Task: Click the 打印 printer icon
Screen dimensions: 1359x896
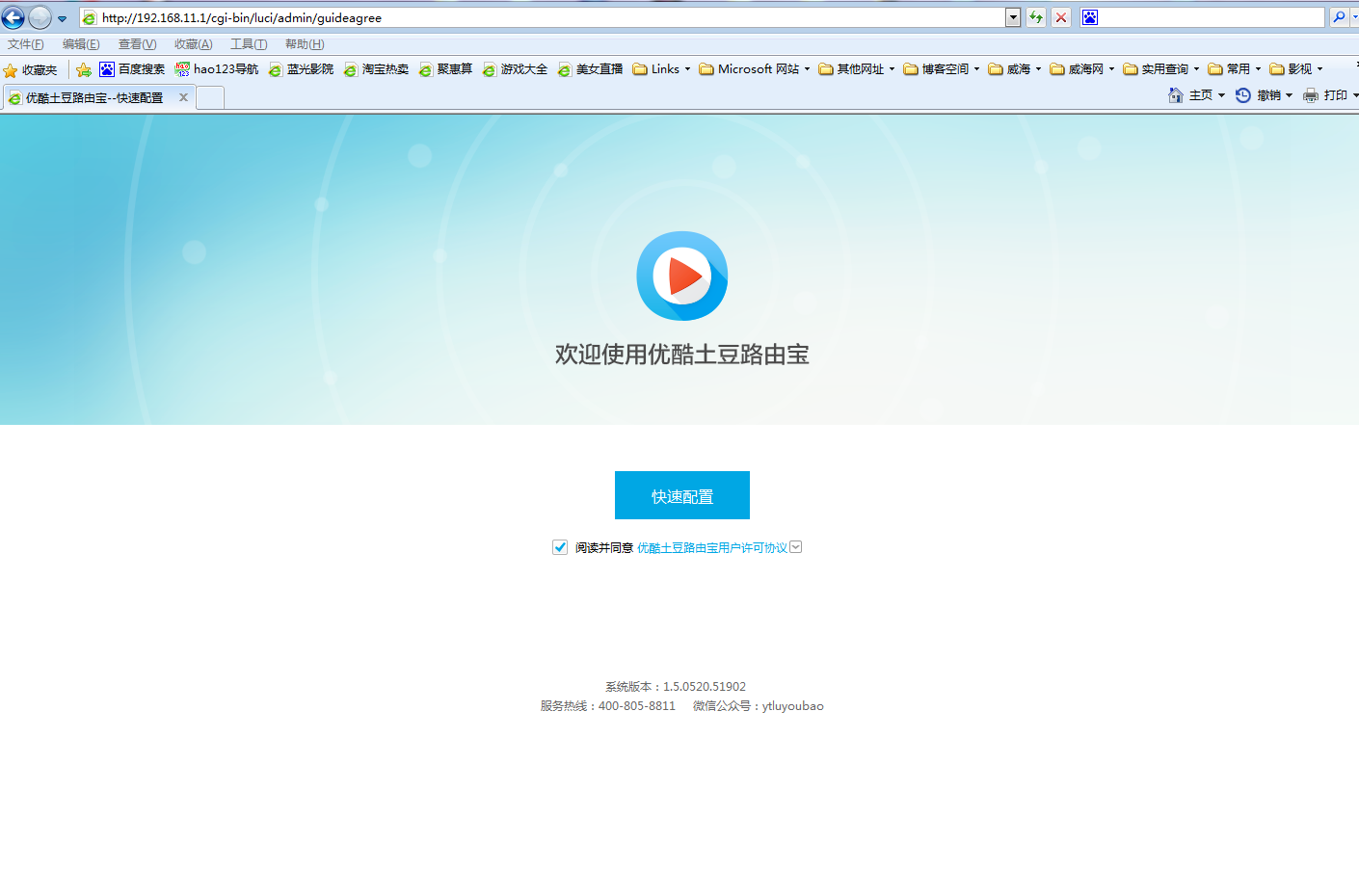Action: pos(1311,95)
